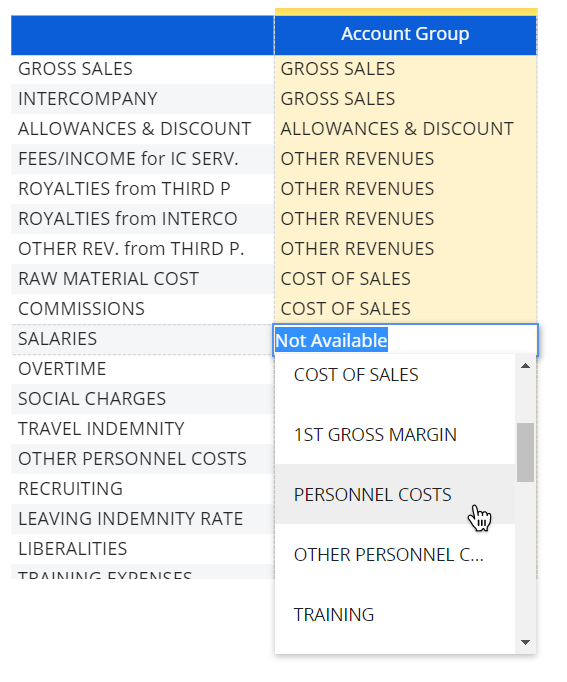Select the SALARIES row label
The width and height of the screenshot is (567, 682).
[x=57, y=339]
